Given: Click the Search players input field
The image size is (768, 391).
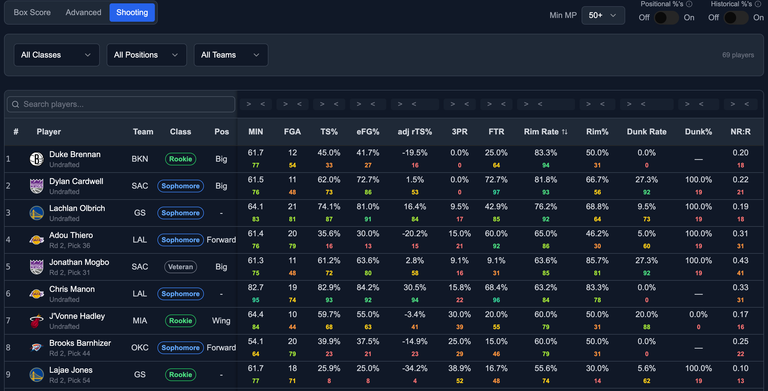Looking at the screenshot, I should pos(121,104).
